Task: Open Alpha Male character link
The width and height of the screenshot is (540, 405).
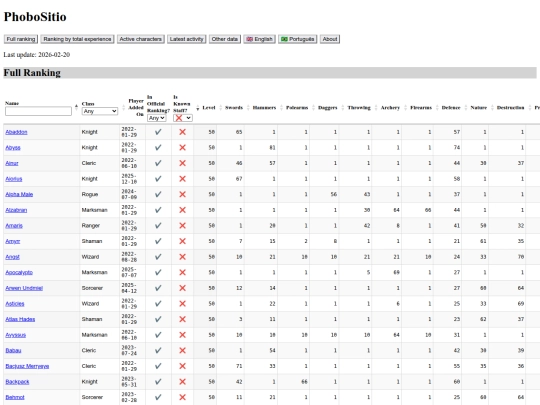Action: click(x=19, y=195)
